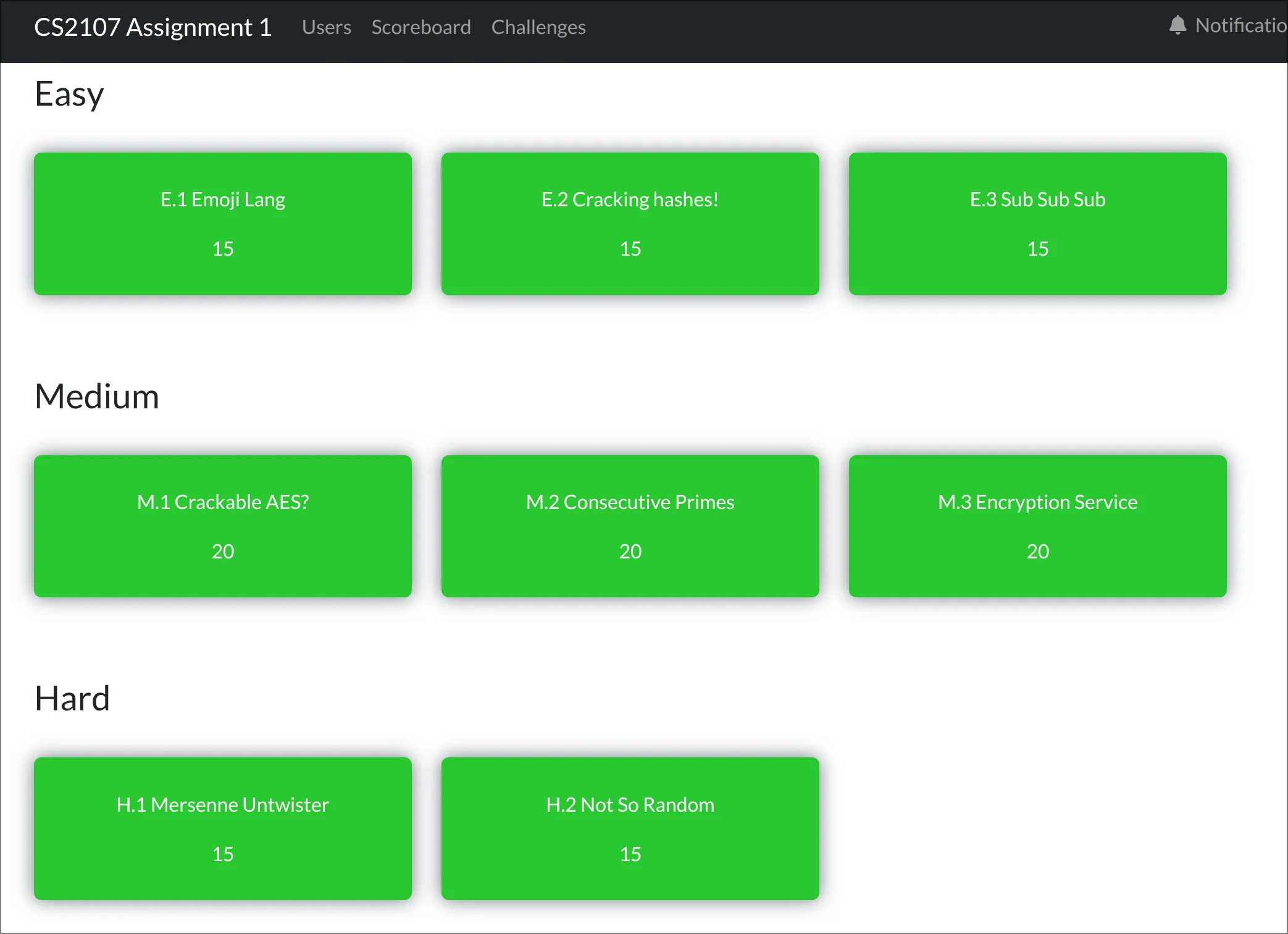Click the 15 points label on H.2 card
1288x934 pixels.
tap(630, 854)
